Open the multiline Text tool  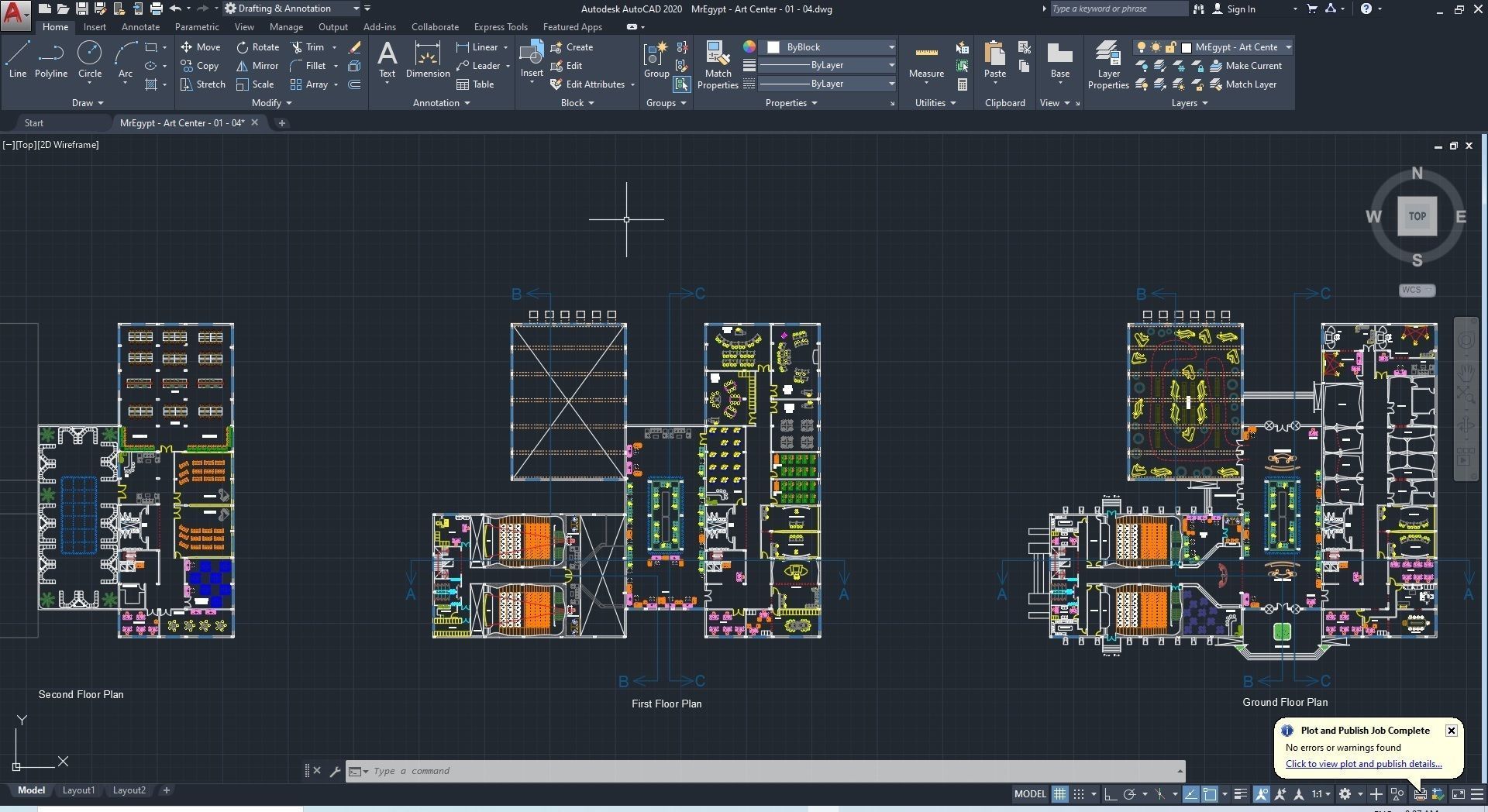pyautogui.click(x=387, y=60)
